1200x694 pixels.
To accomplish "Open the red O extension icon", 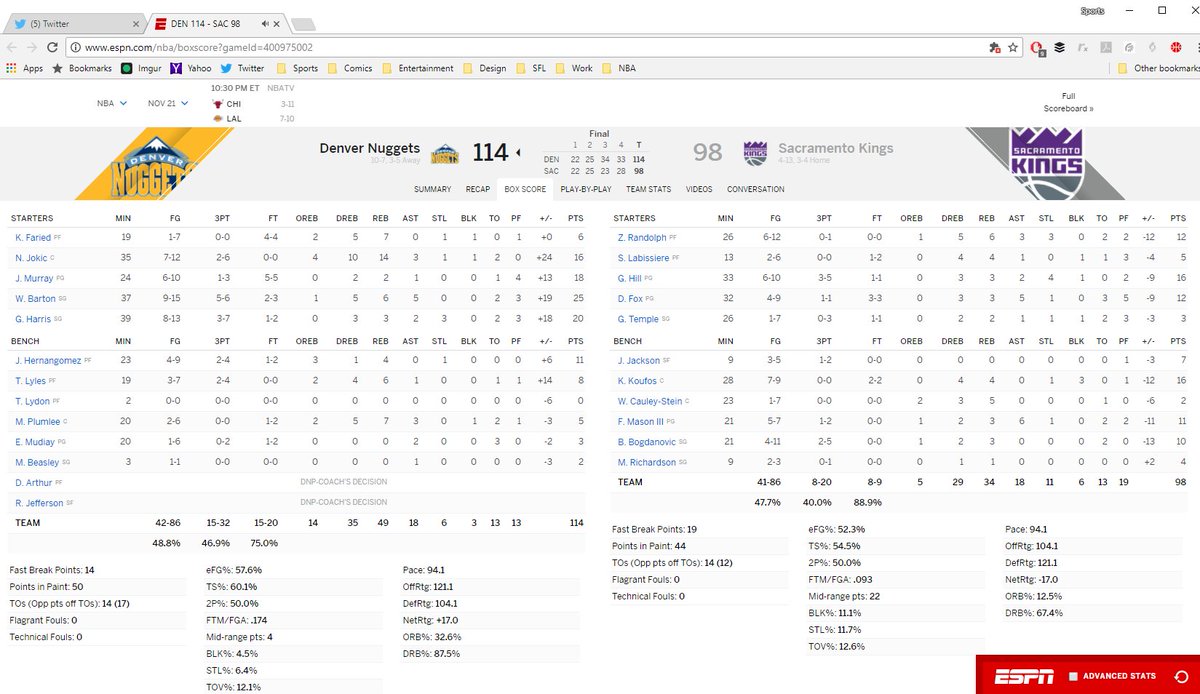I will [1038, 47].
